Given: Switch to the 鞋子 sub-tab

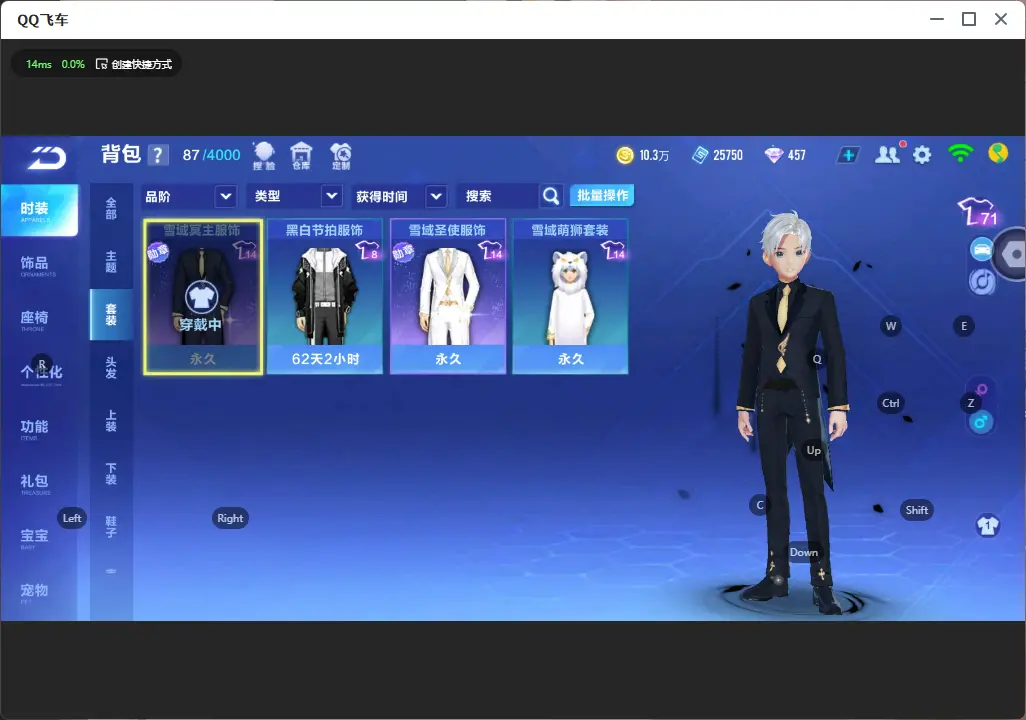Looking at the screenshot, I should tap(111, 527).
